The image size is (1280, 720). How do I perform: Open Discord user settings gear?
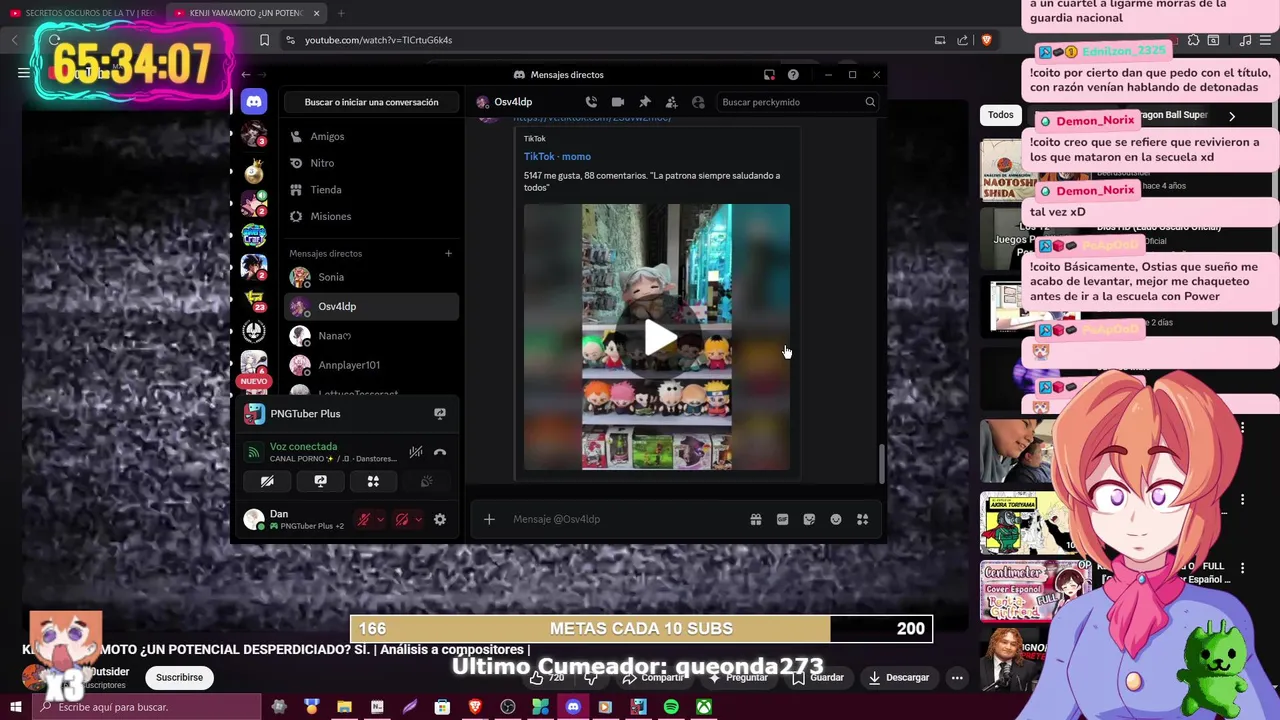pyautogui.click(x=440, y=519)
